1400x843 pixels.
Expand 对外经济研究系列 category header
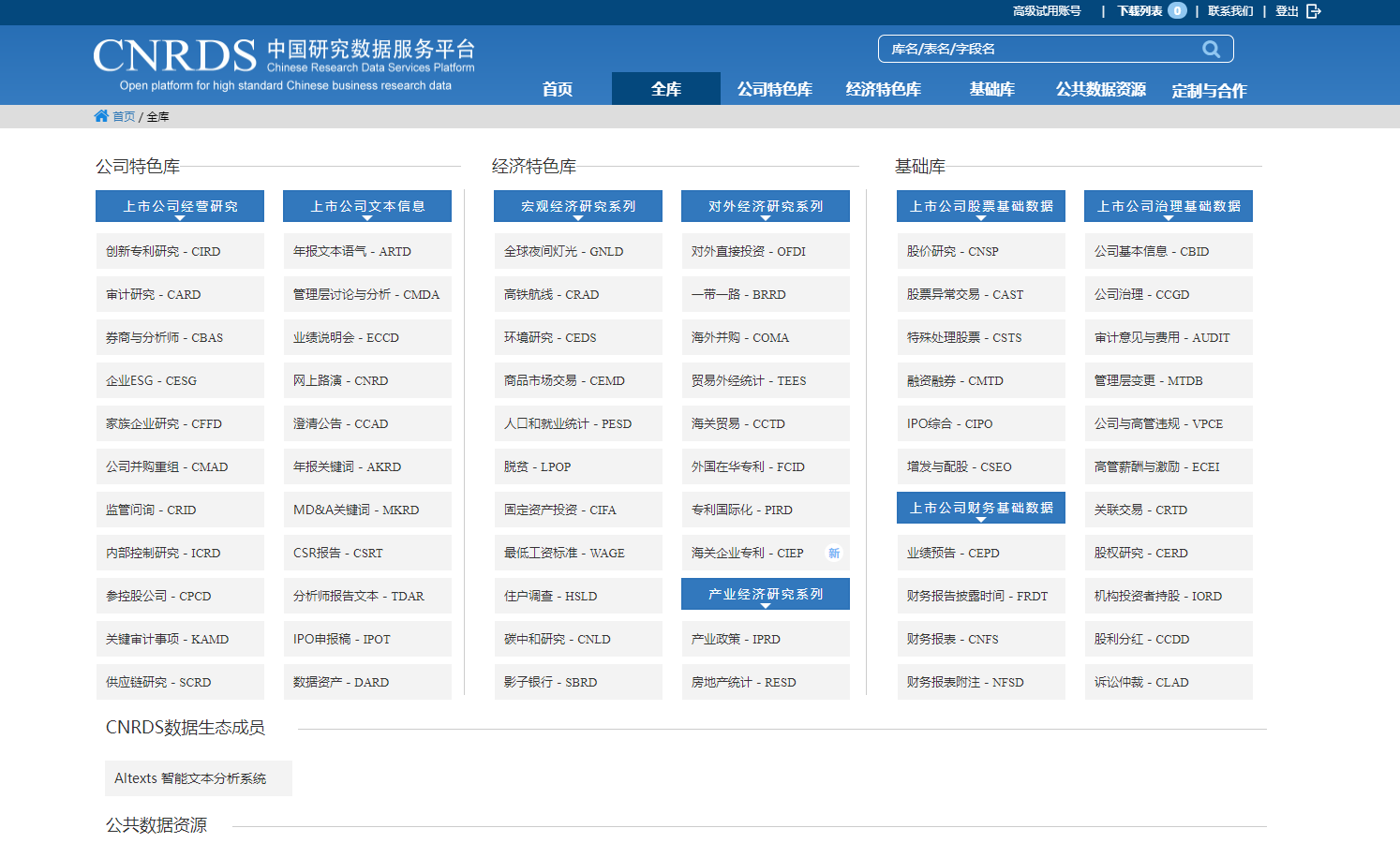(766, 206)
